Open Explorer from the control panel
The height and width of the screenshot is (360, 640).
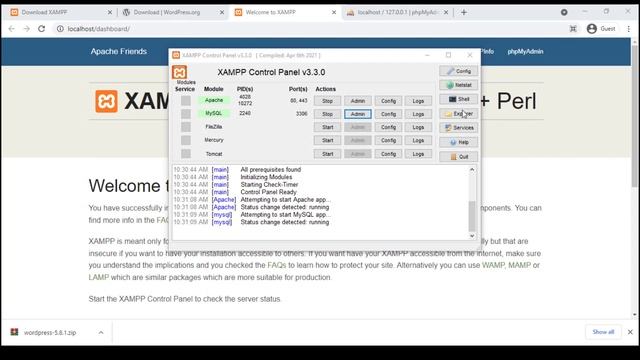pos(458,113)
